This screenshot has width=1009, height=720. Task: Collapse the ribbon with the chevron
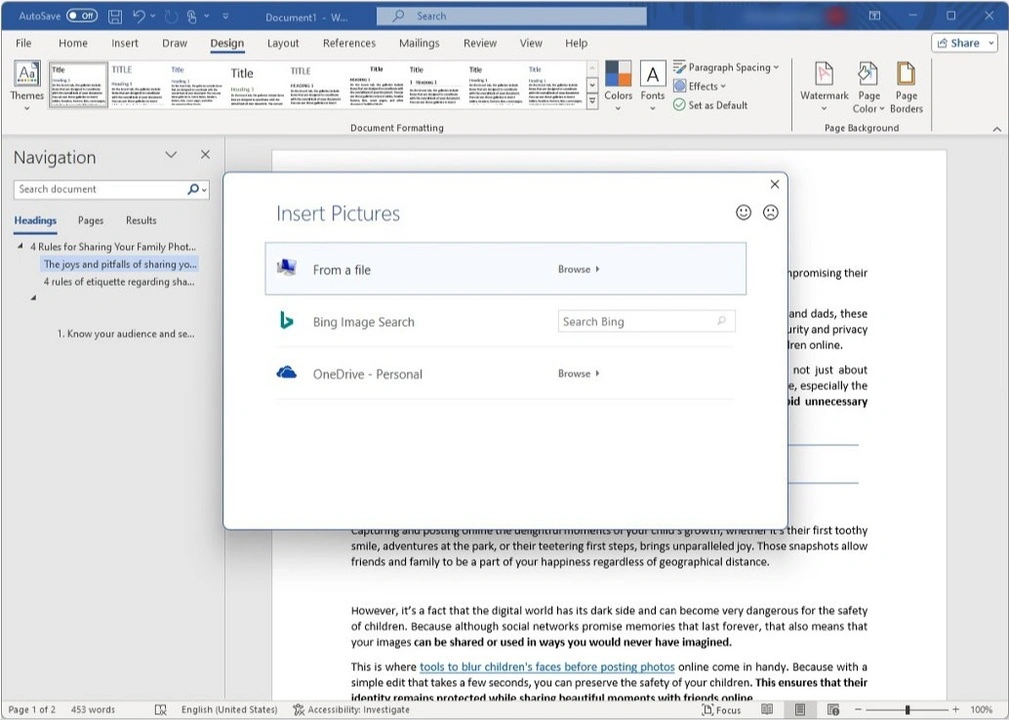tap(996, 129)
